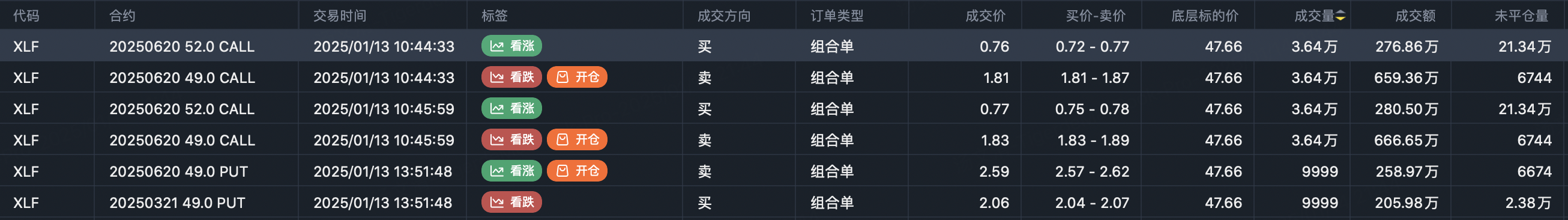1568x220 pixels.
Task: Click the 看涨 tag on 10:45:59 52.0 CALL row
Action: tap(511, 108)
